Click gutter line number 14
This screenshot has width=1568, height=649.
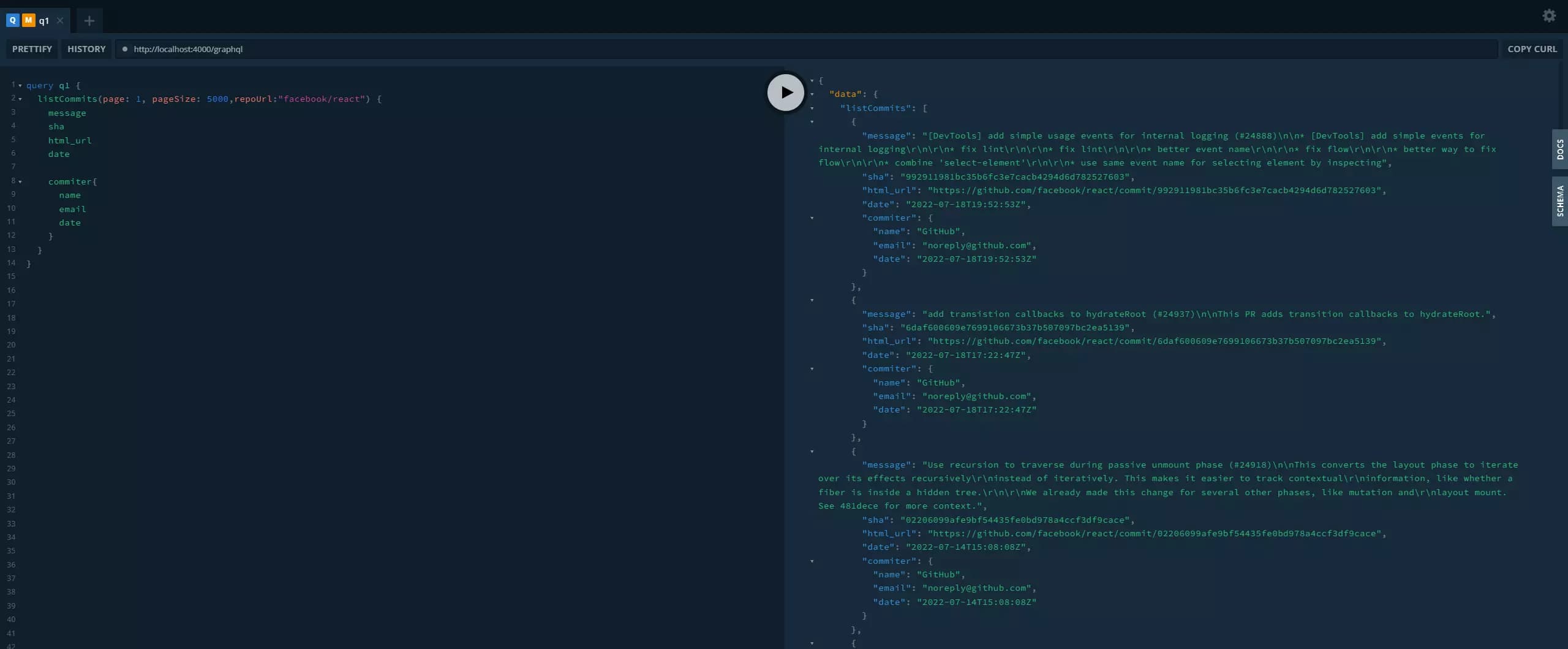point(11,263)
